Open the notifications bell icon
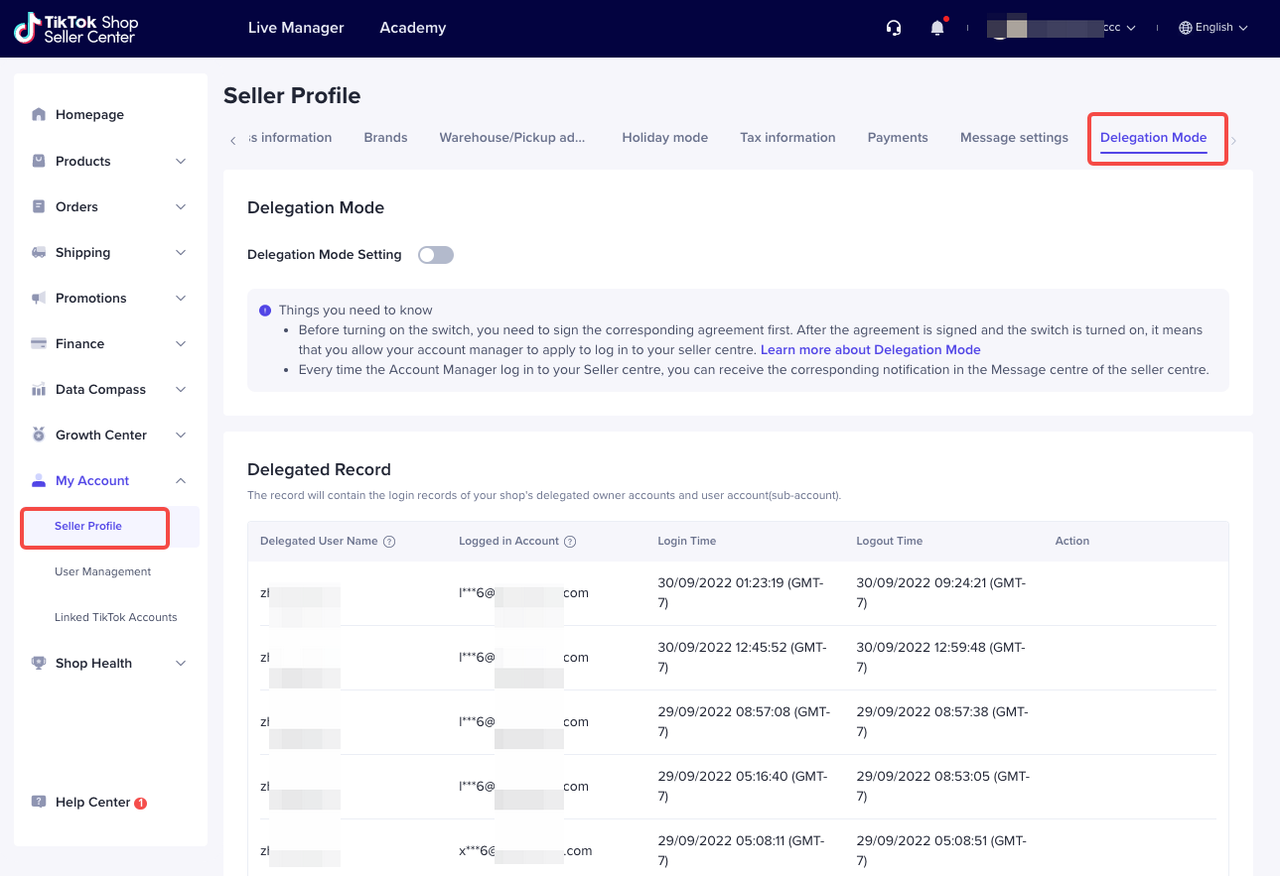This screenshot has width=1280, height=876. pos(937,28)
